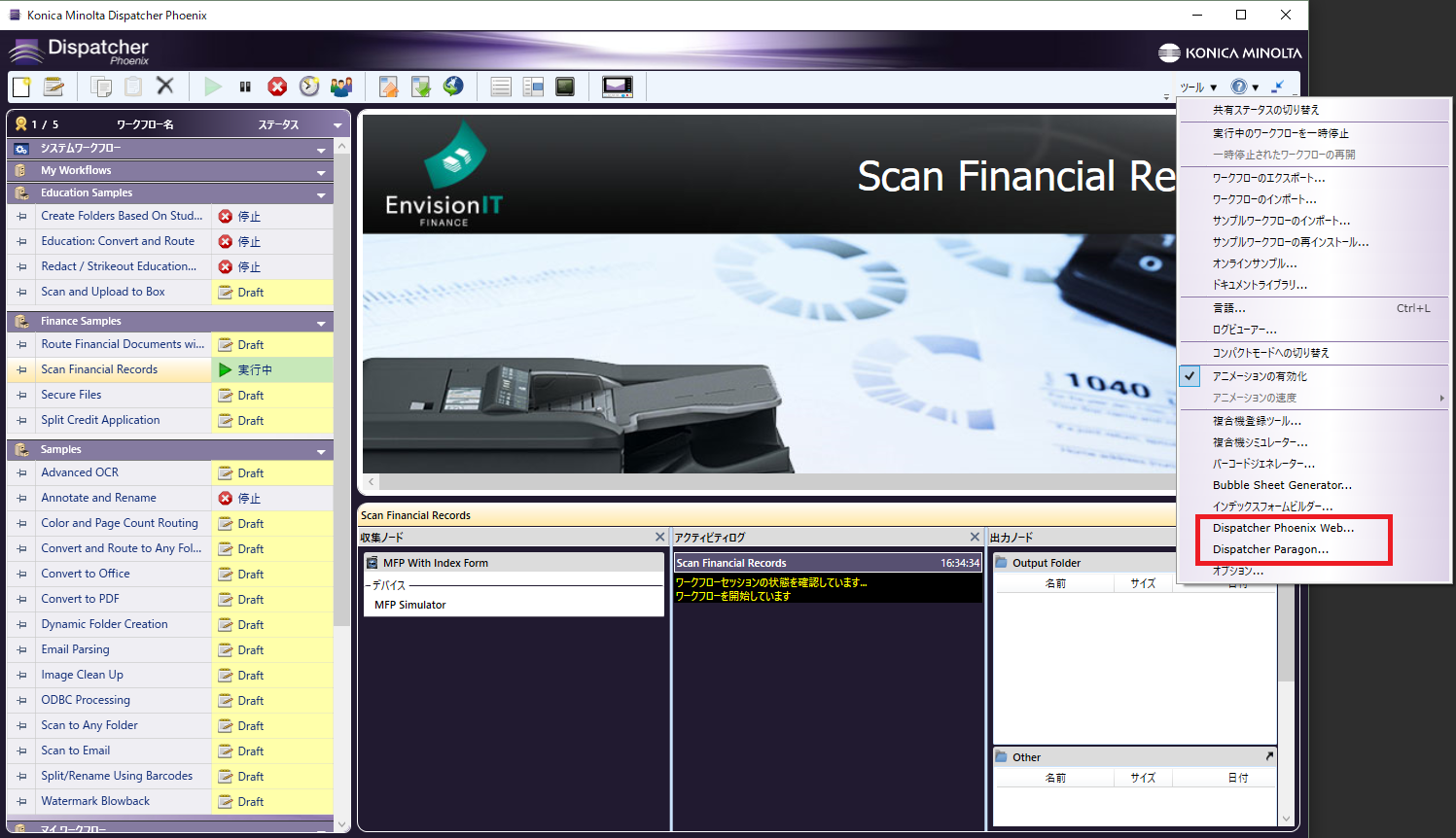Image resolution: width=1456 pixels, height=838 pixels.
Task: Switch to the list view icon
Action: (501, 87)
